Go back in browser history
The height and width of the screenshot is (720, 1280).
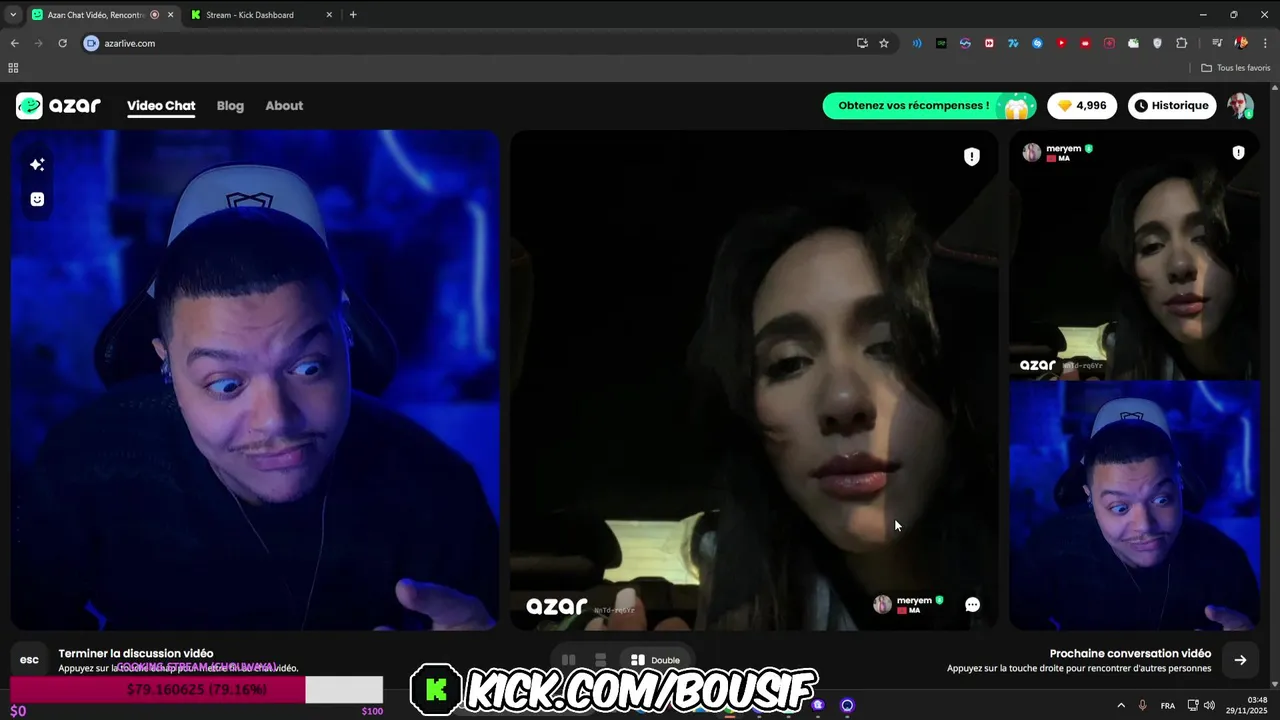click(14, 43)
